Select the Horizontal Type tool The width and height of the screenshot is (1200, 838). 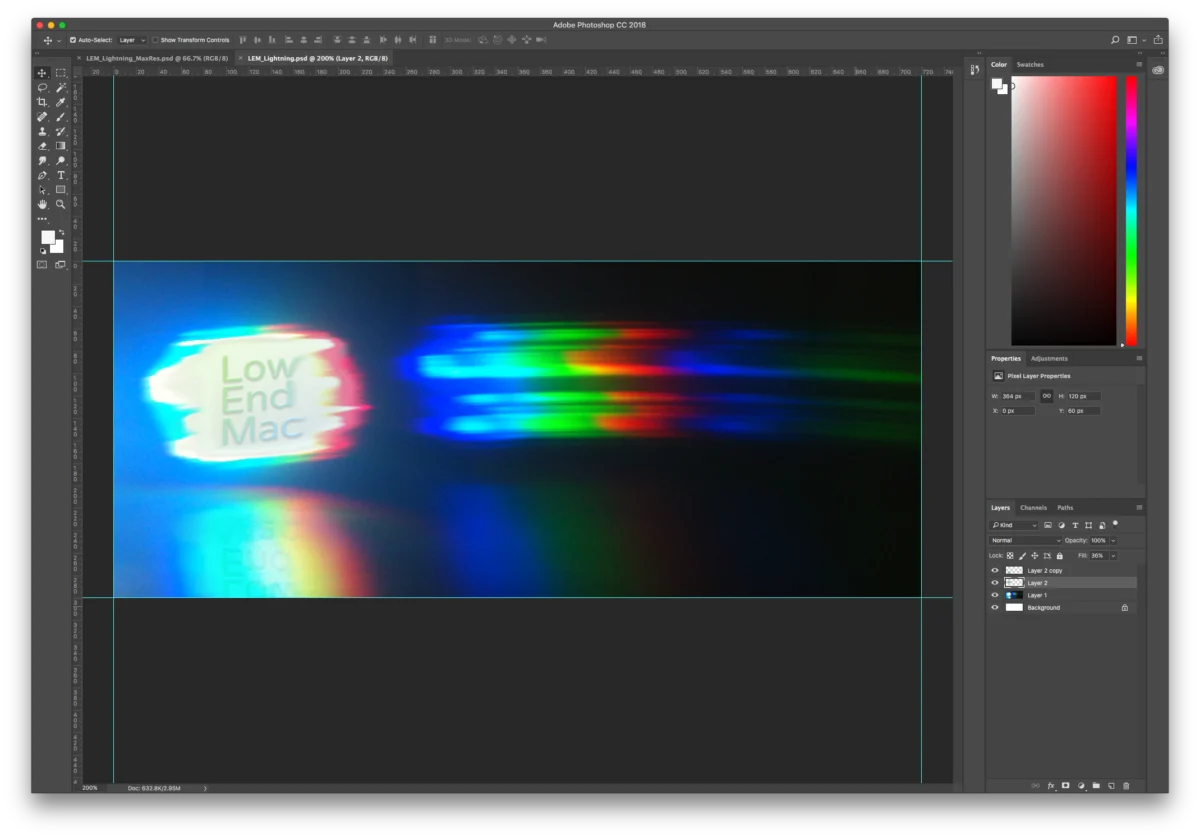61,175
